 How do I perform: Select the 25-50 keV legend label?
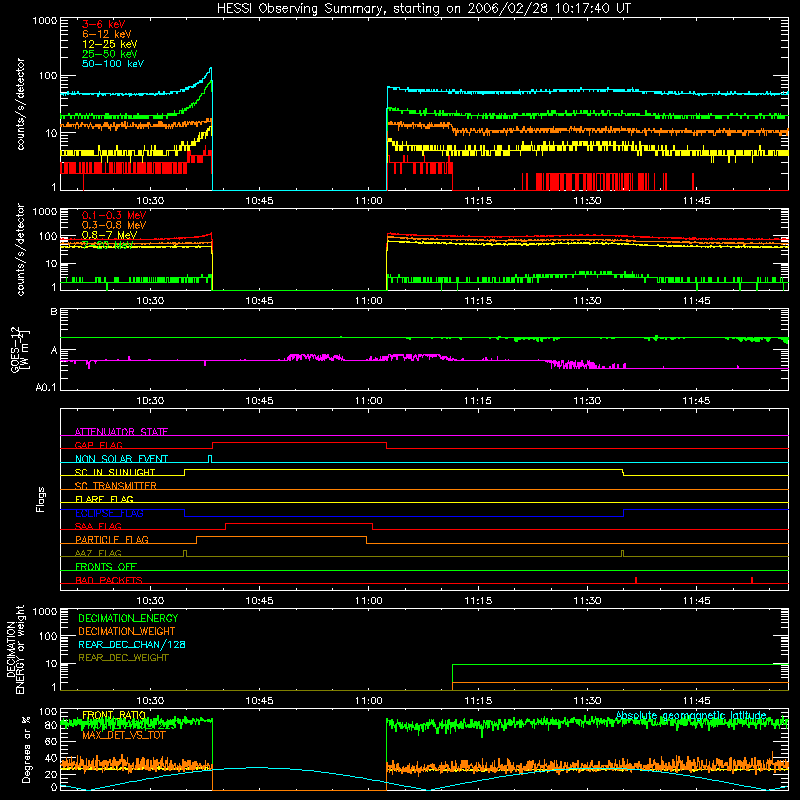coord(110,54)
